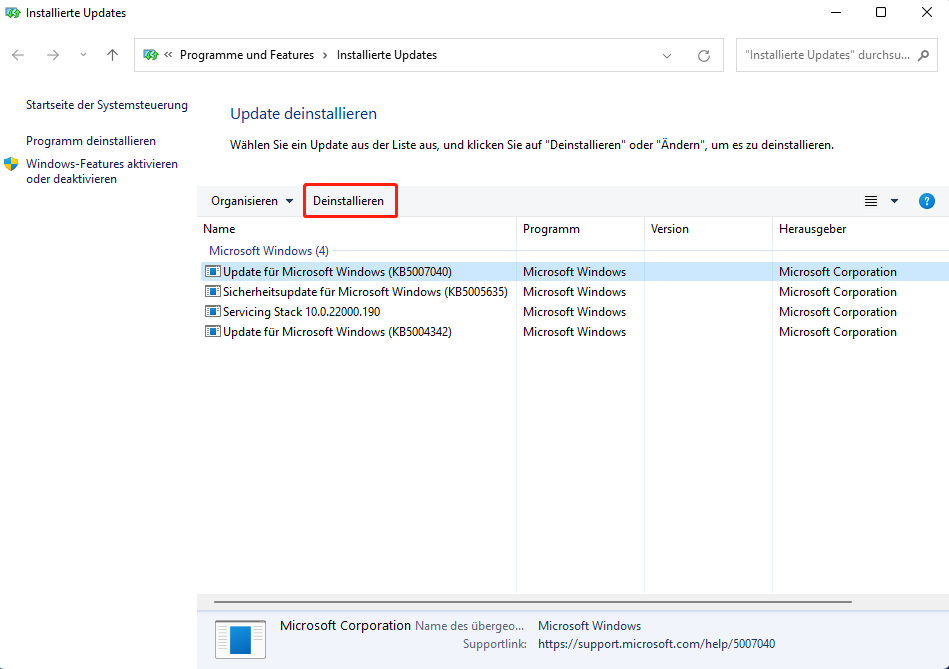The image size is (949, 669).
Task: Select Servicing Stack 10.0.22000.190 entry
Action: (301, 312)
